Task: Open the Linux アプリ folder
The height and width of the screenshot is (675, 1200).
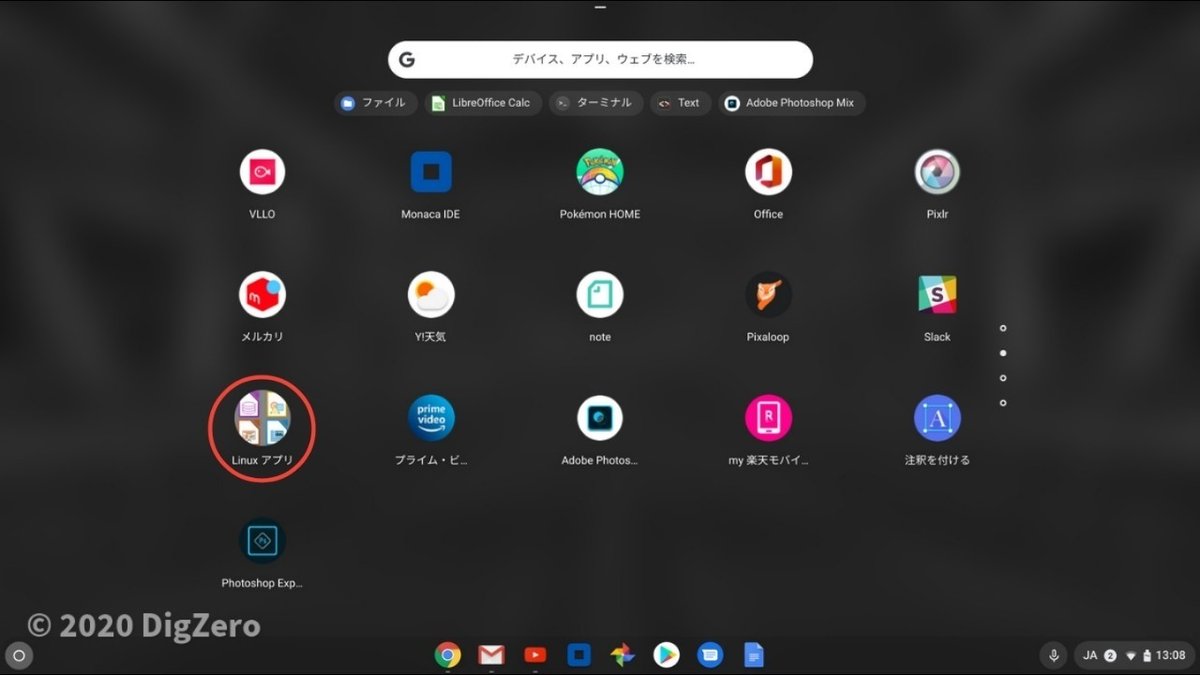Action: click(x=262, y=418)
